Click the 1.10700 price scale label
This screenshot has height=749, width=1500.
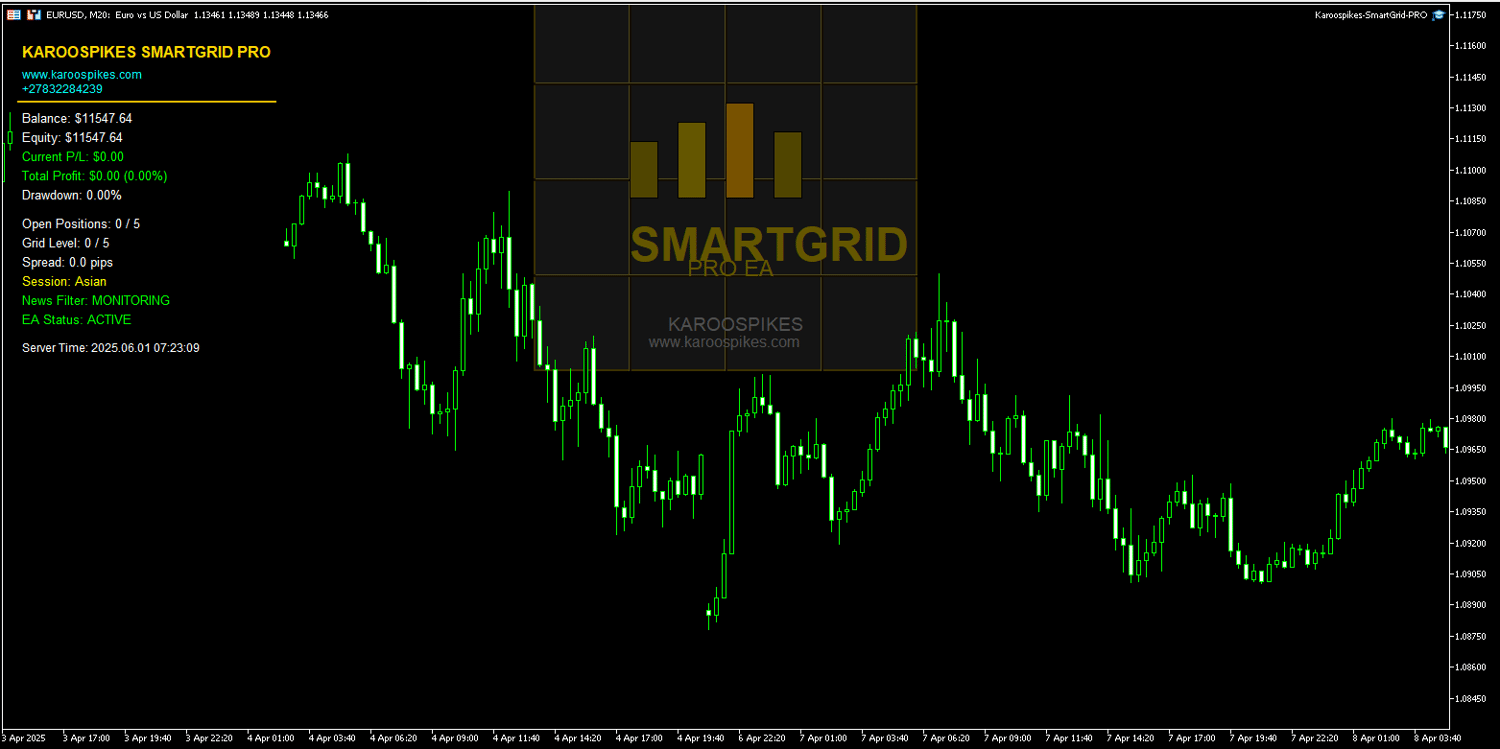tap(1469, 232)
